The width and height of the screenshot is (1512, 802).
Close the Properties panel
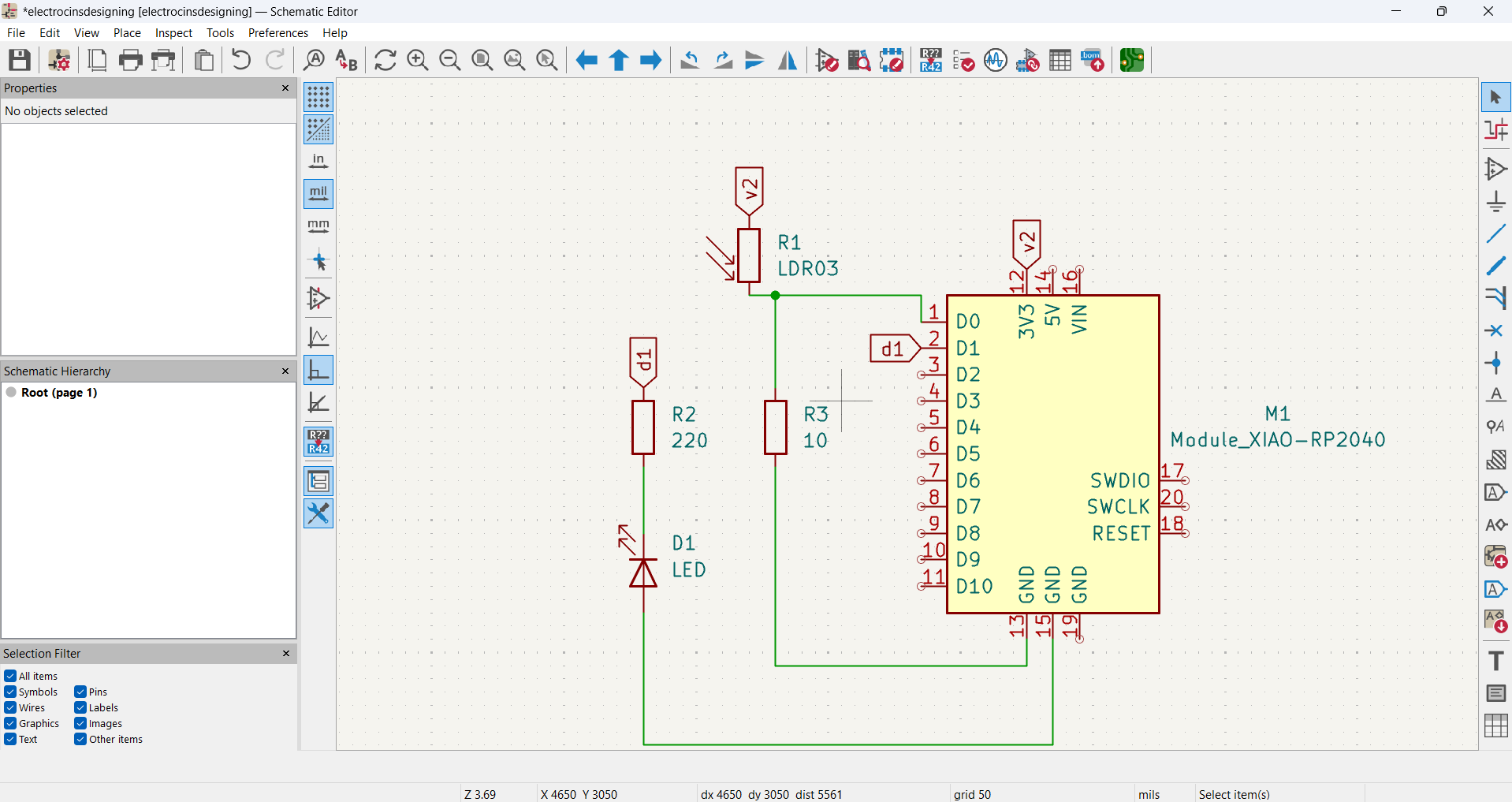pyautogui.click(x=285, y=88)
